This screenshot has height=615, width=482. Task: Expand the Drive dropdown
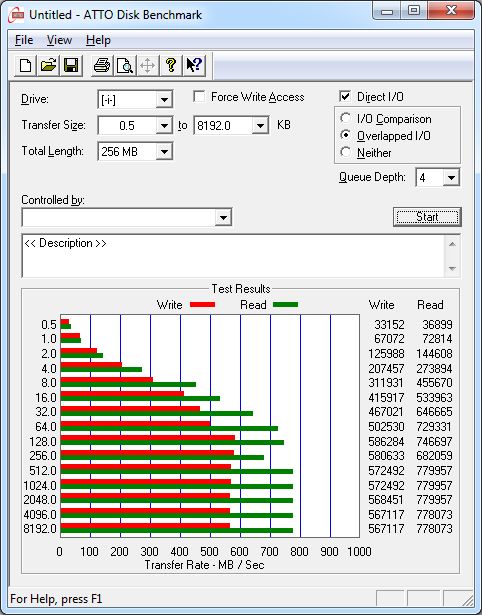tap(164, 100)
